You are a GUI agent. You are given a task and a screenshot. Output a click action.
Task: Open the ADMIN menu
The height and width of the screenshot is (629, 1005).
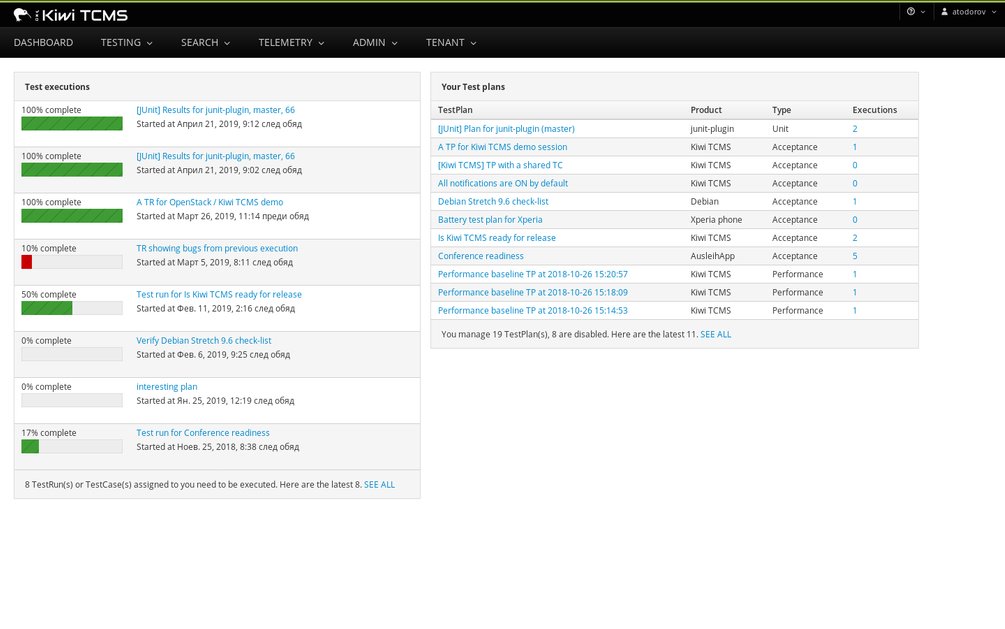coord(375,42)
